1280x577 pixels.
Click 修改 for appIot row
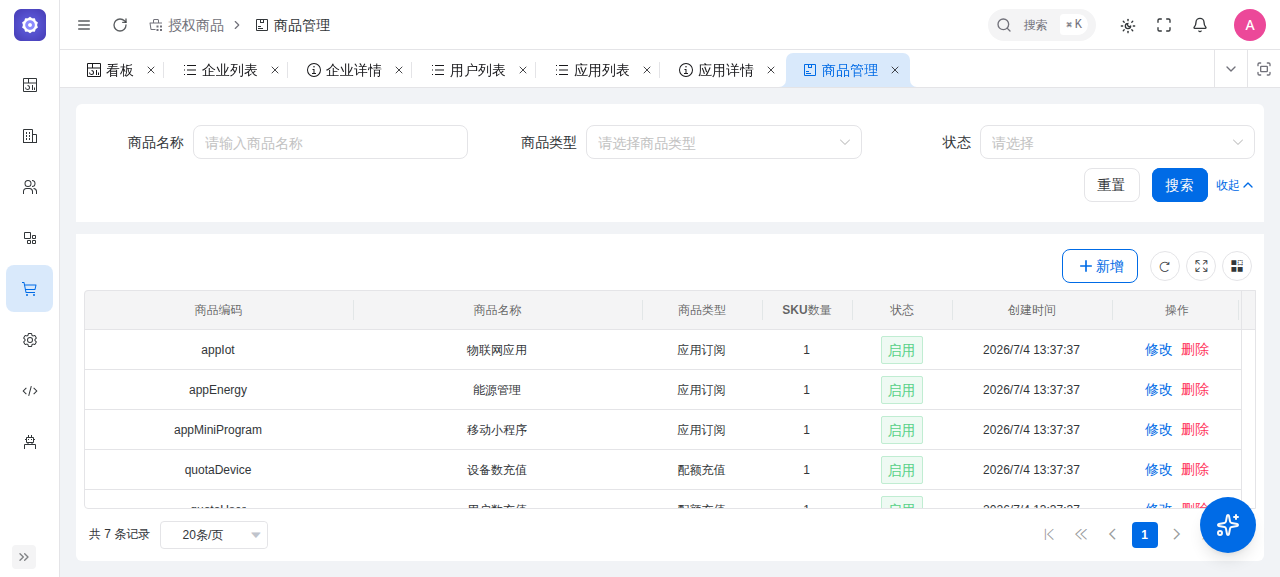(x=1159, y=350)
